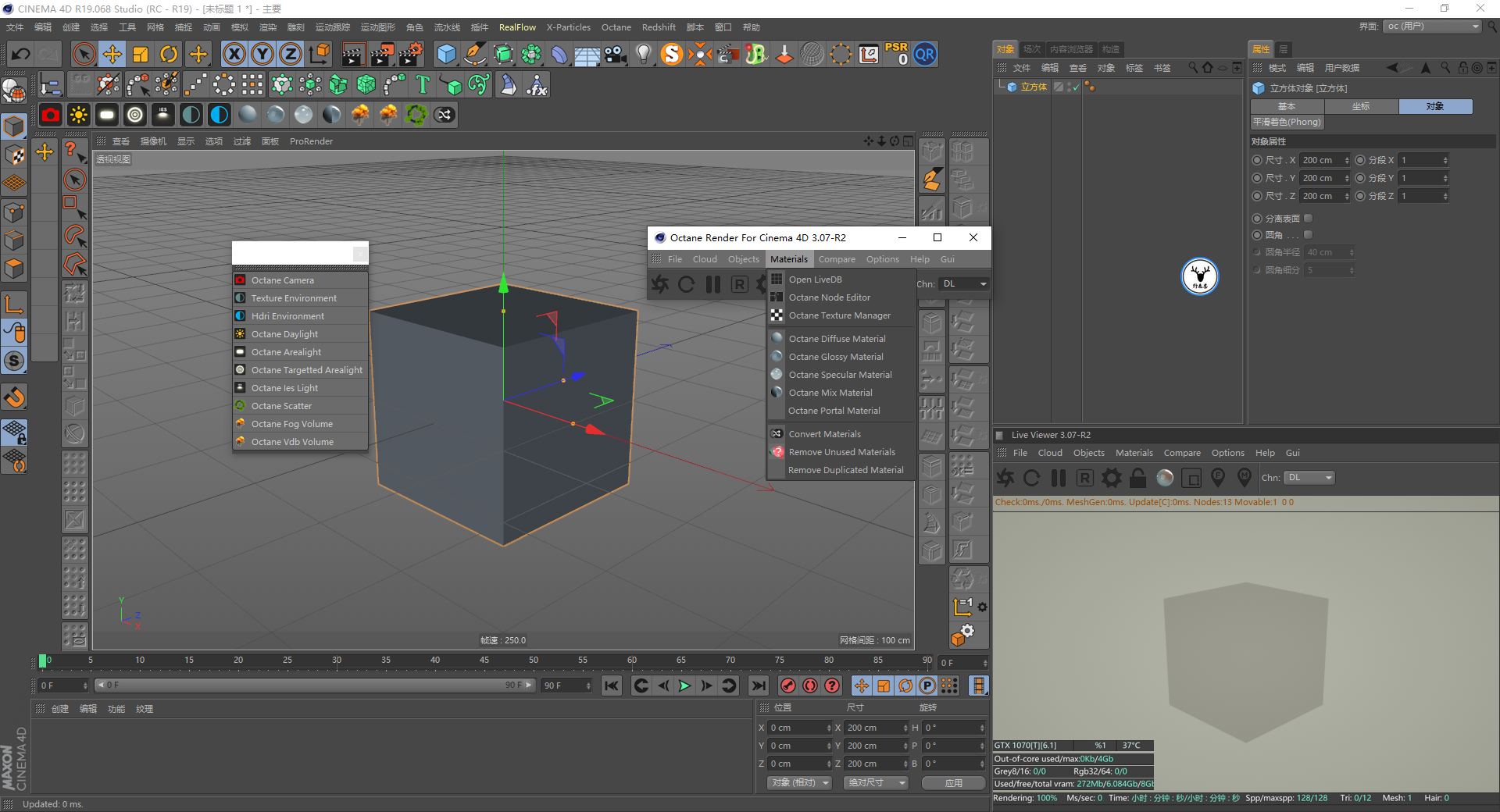The width and height of the screenshot is (1500, 812).
Task: Click the camera object icon in top toolbar
Action: click(616, 54)
